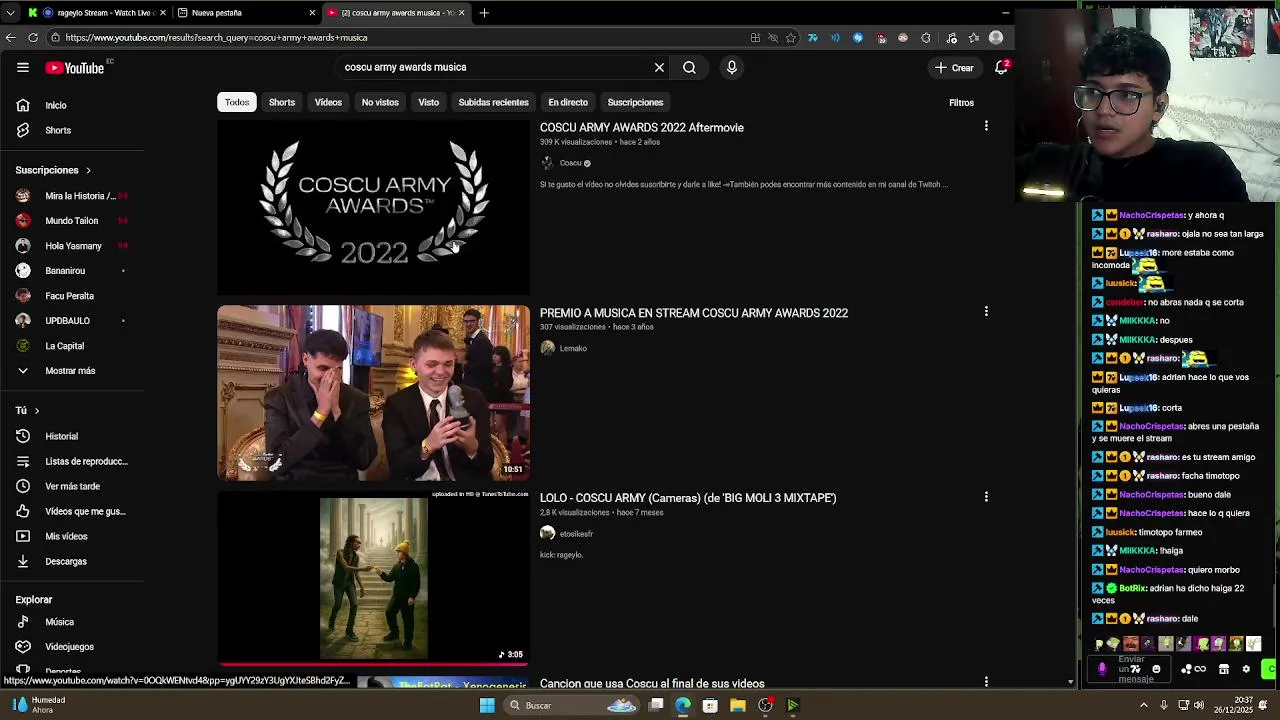Open the etosikesfr channel link
The height and width of the screenshot is (720, 1280).
click(x=576, y=534)
